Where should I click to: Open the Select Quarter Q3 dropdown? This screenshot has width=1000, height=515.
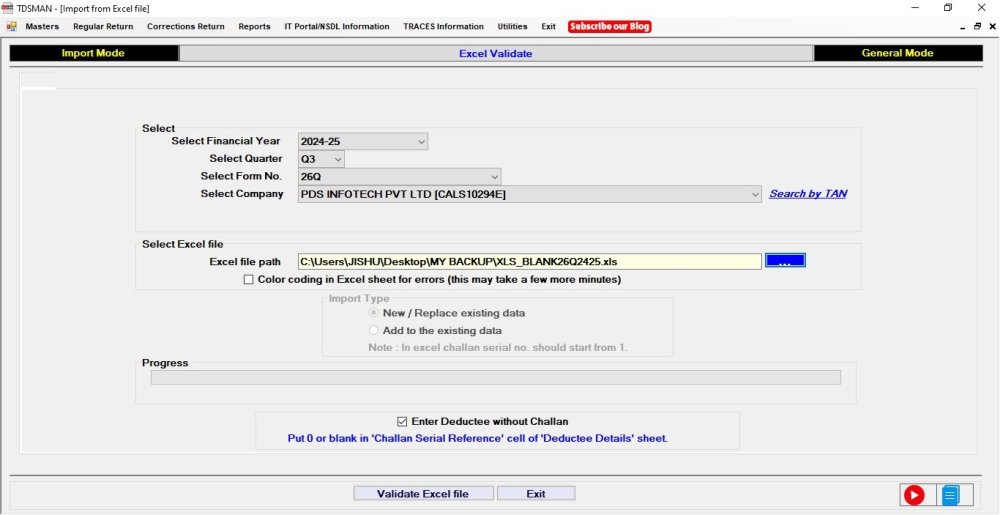337,159
